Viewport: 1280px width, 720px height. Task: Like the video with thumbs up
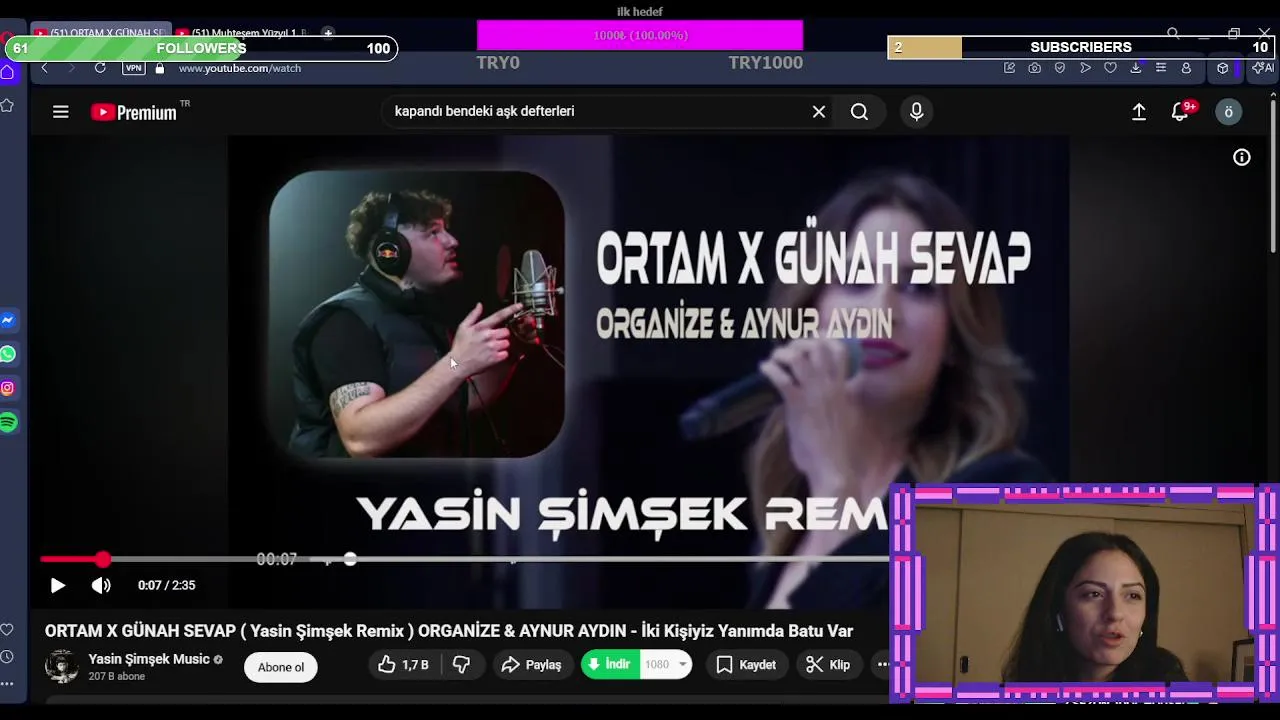point(403,665)
